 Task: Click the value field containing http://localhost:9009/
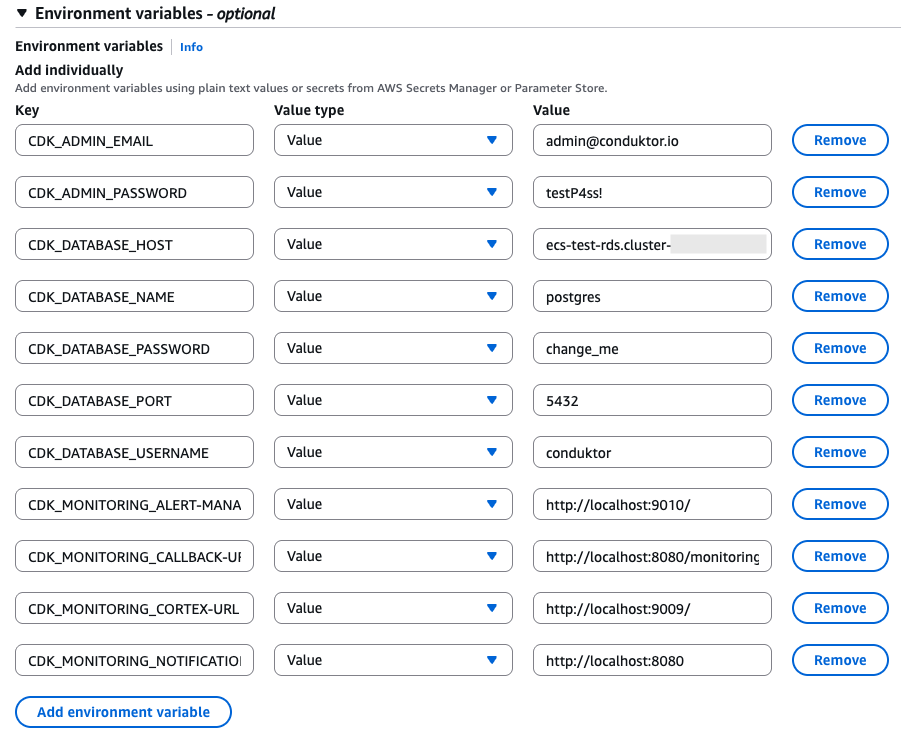(x=651, y=608)
